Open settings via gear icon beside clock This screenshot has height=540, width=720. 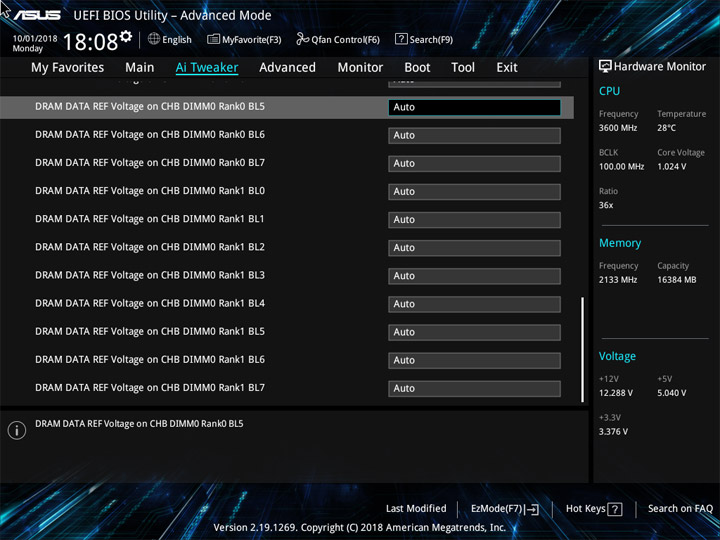[126, 36]
